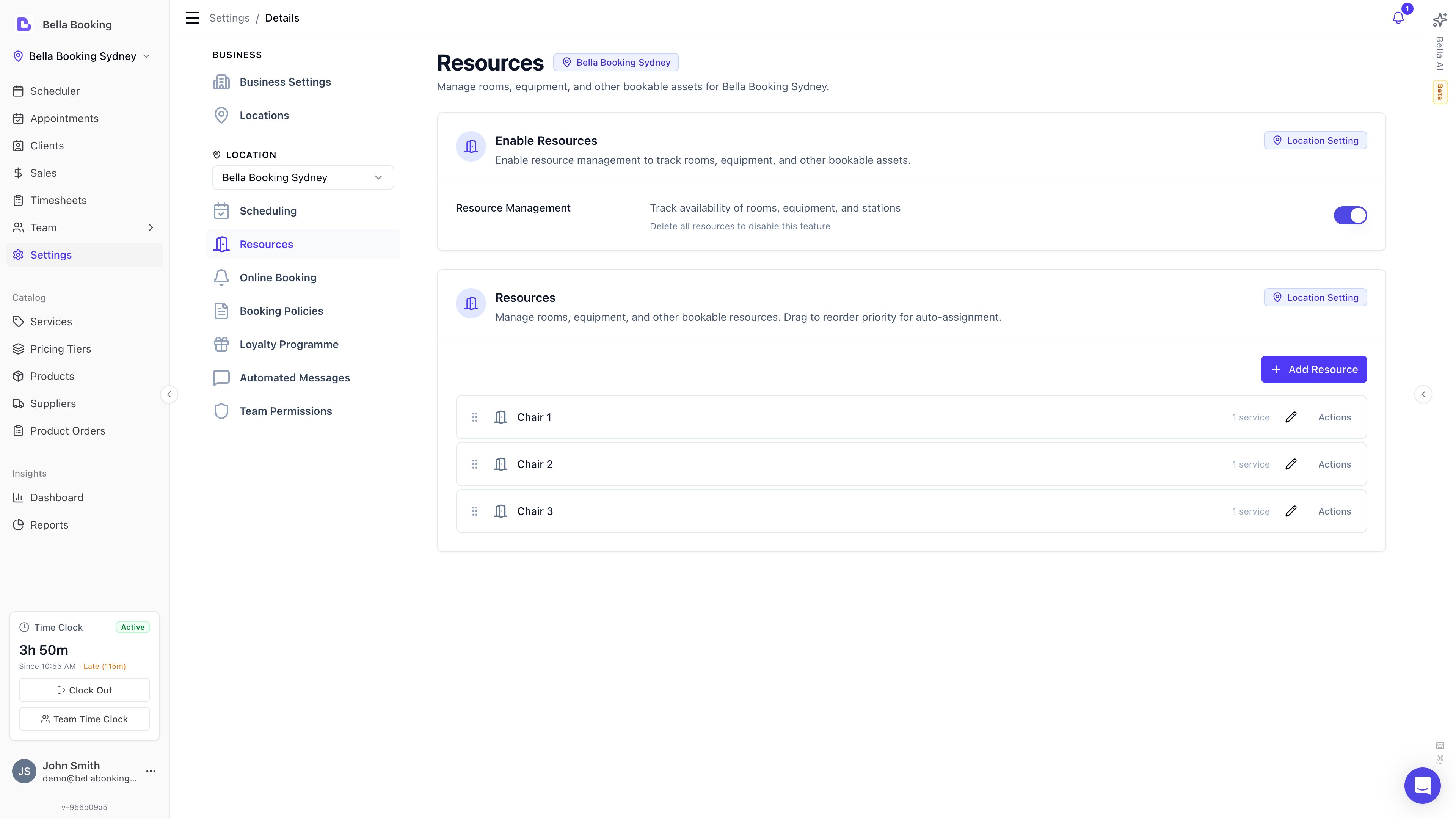This screenshot has width=1456, height=819.
Task: Grab the Chair 1 drag handle
Action: pos(475,417)
